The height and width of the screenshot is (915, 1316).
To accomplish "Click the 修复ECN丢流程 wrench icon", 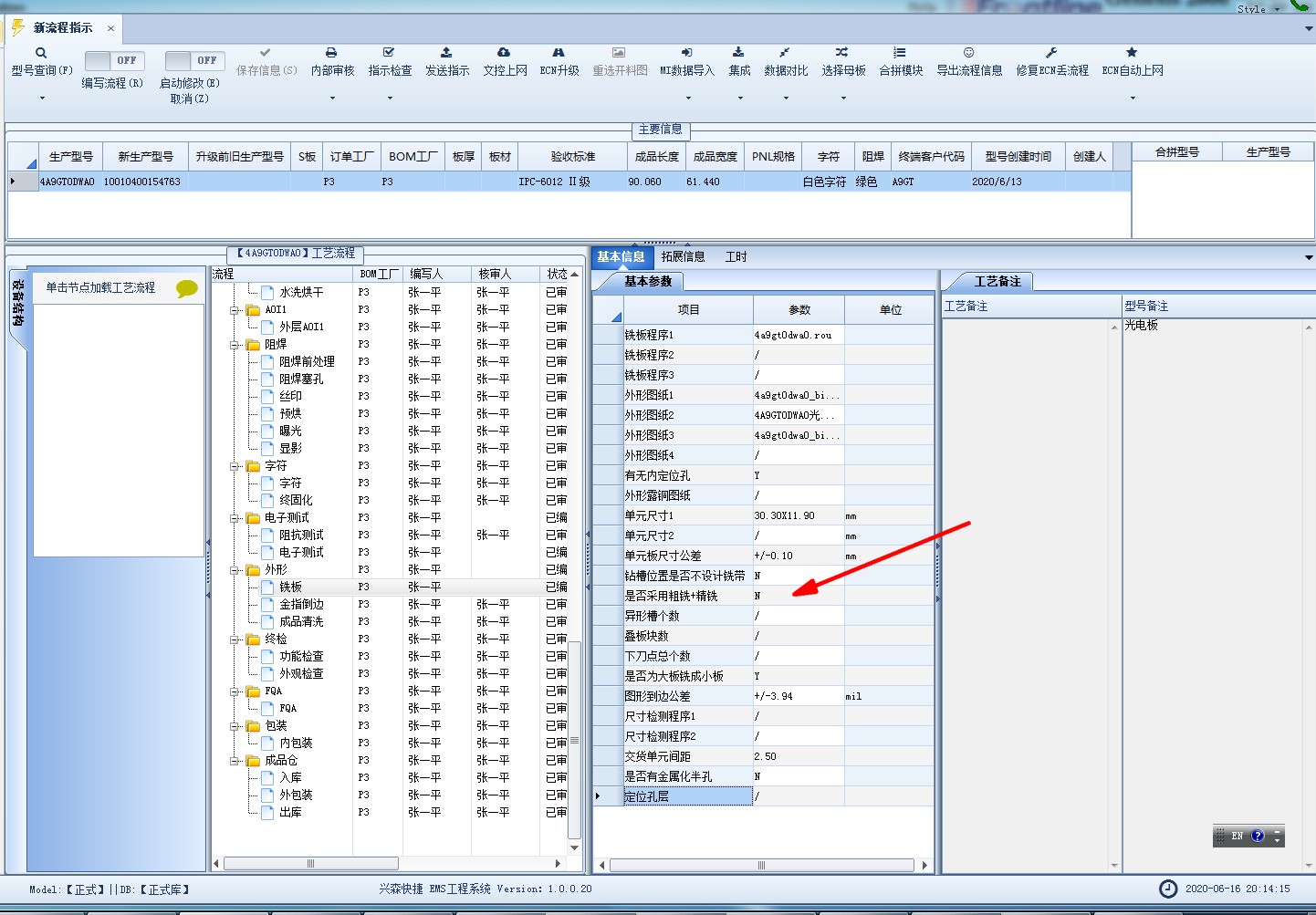I will [x=1051, y=53].
